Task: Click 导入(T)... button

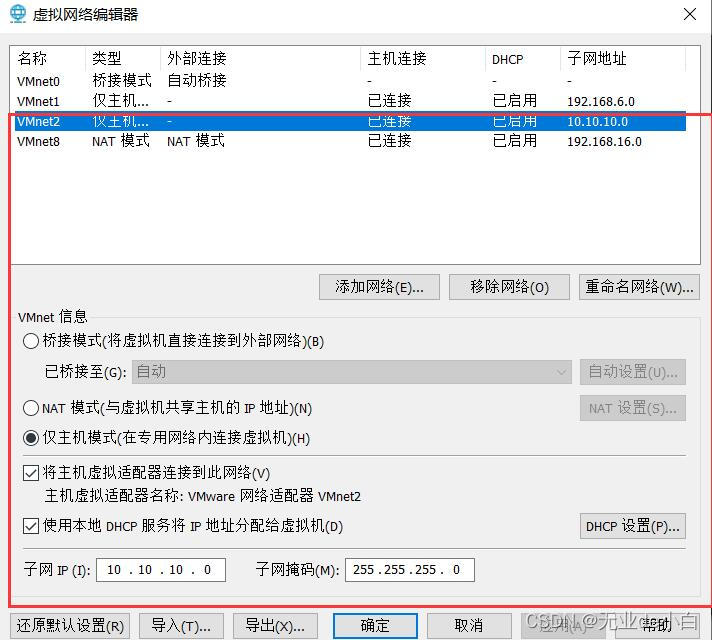Action: 181,626
